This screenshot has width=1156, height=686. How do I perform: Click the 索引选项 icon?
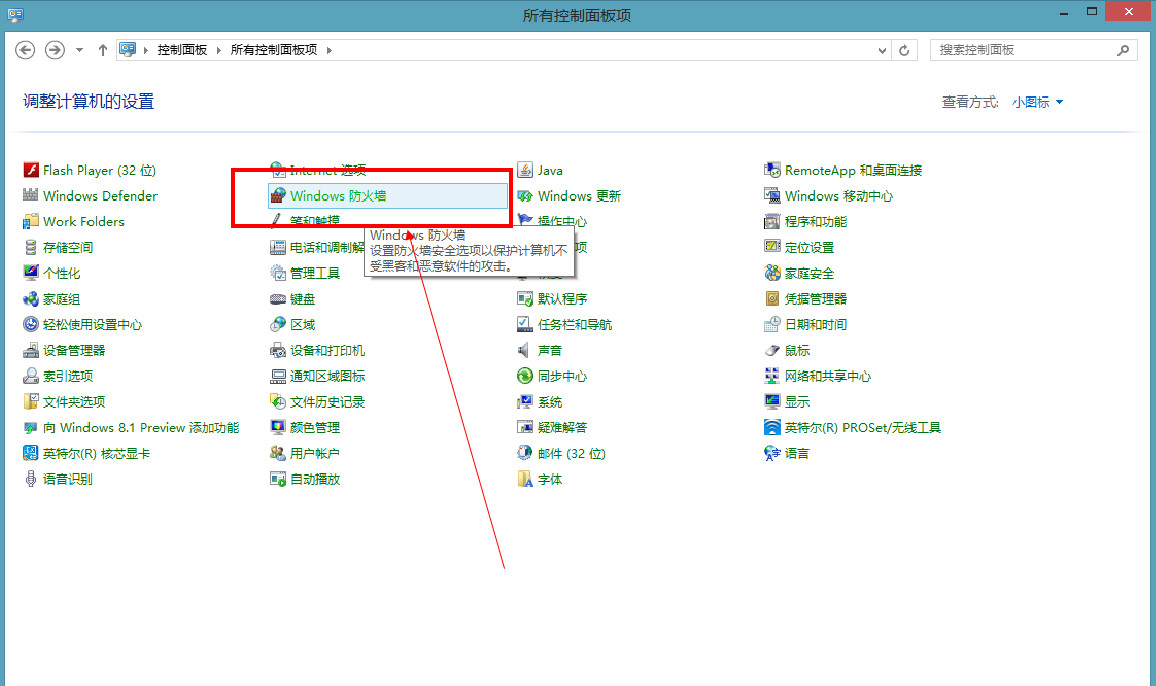(x=31, y=376)
